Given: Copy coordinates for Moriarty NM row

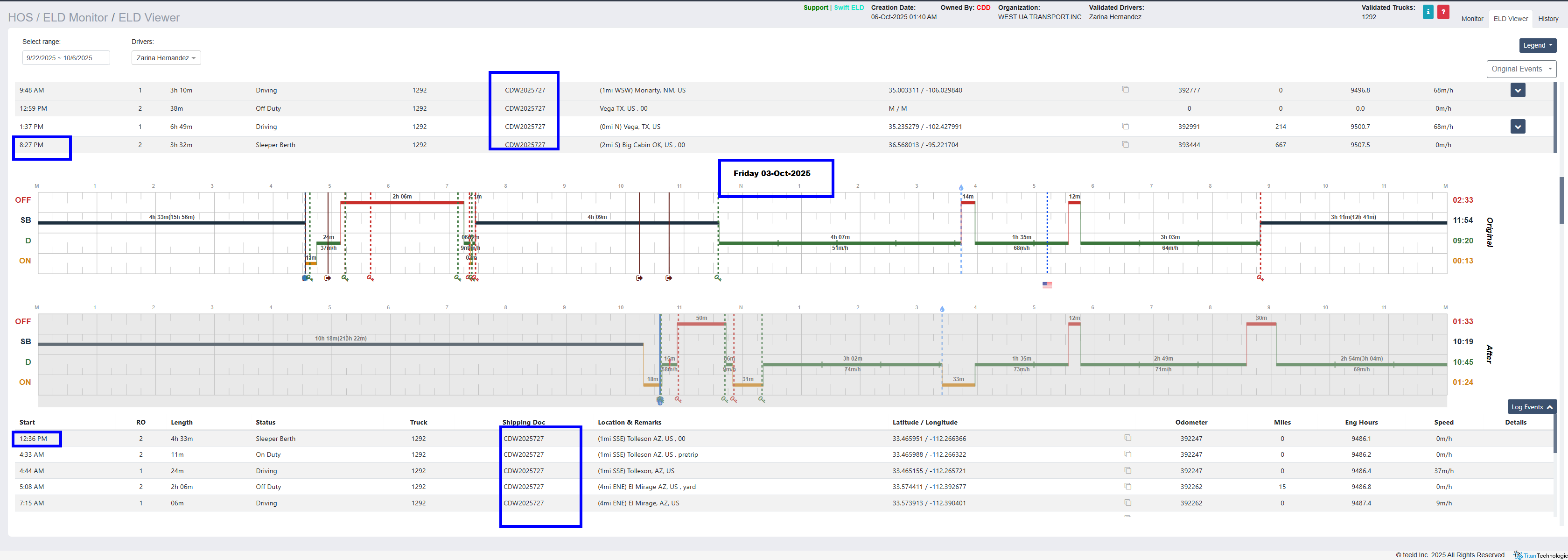Looking at the screenshot, I should coord(1125,90).
